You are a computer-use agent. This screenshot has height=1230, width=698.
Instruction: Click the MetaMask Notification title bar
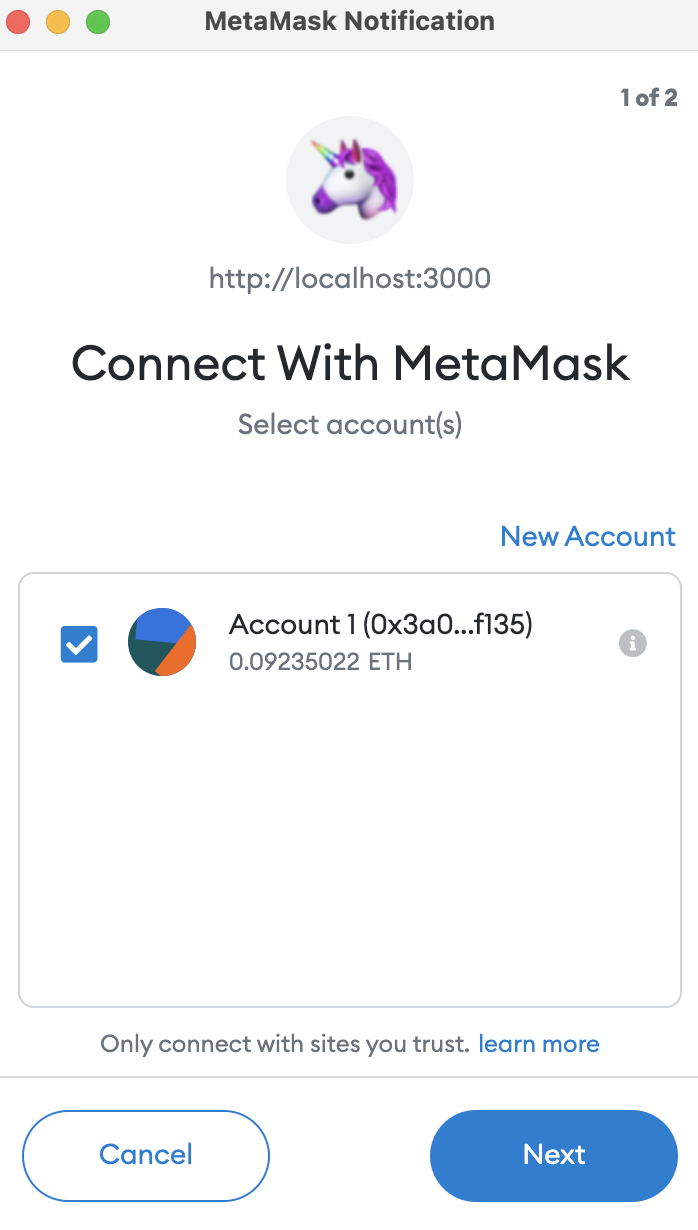tap(349, 21)
